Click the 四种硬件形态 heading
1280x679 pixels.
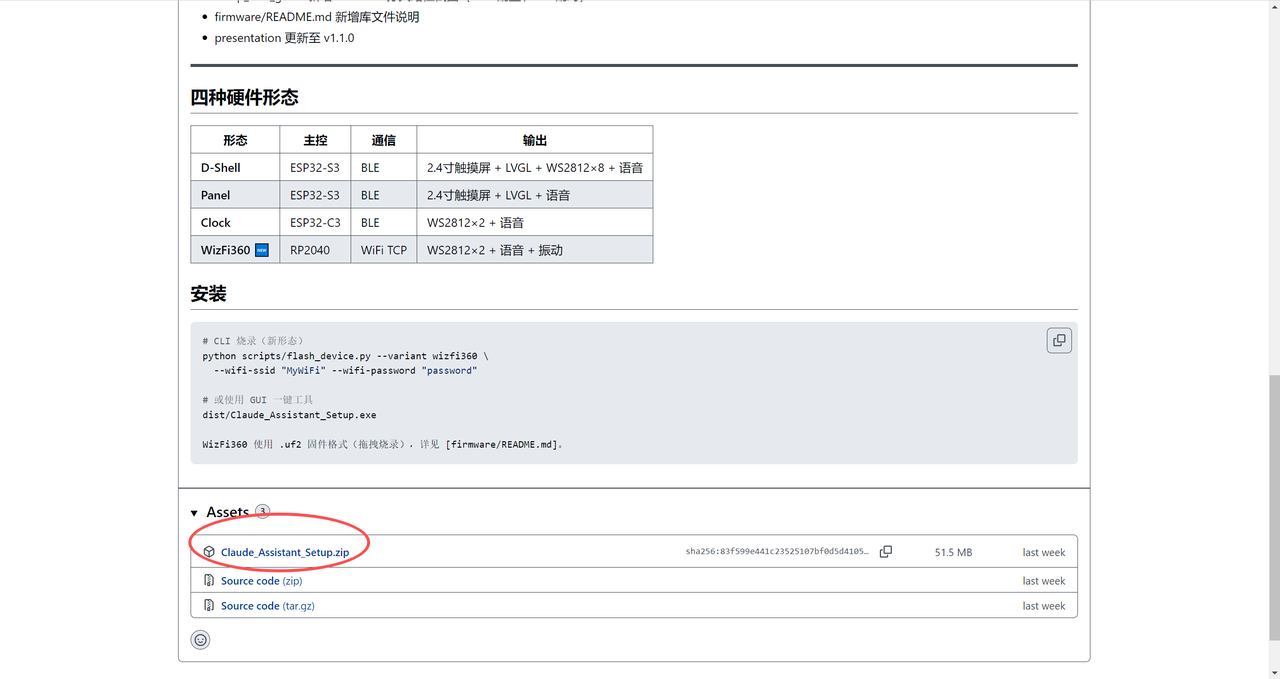pos(244,97)
